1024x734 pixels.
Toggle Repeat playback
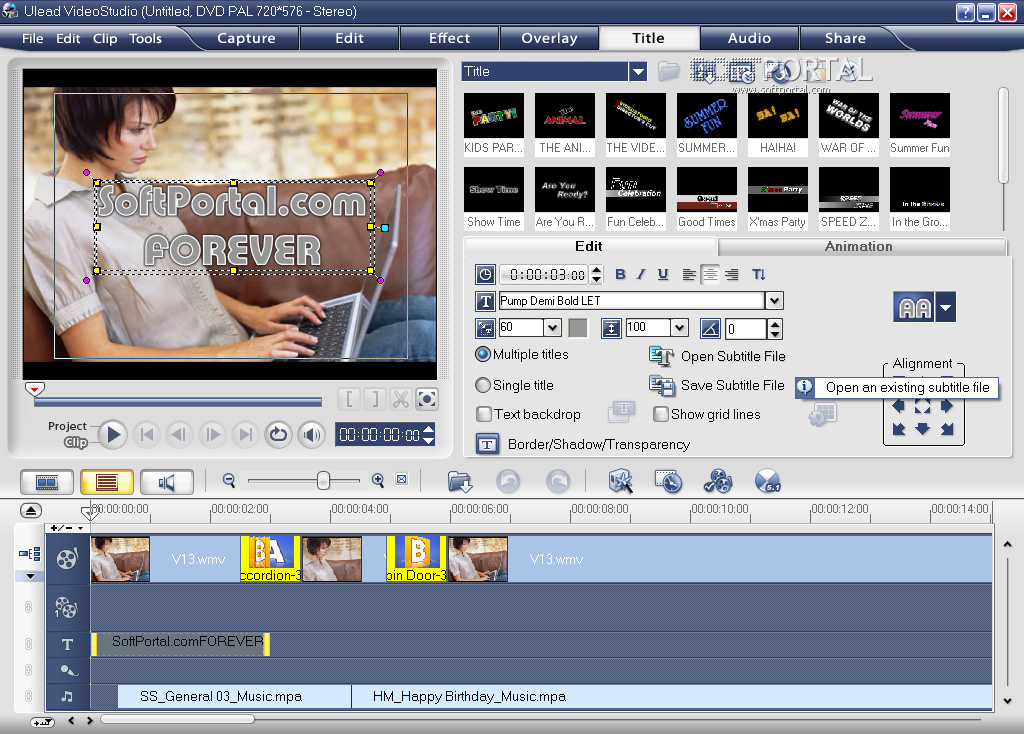278,434
